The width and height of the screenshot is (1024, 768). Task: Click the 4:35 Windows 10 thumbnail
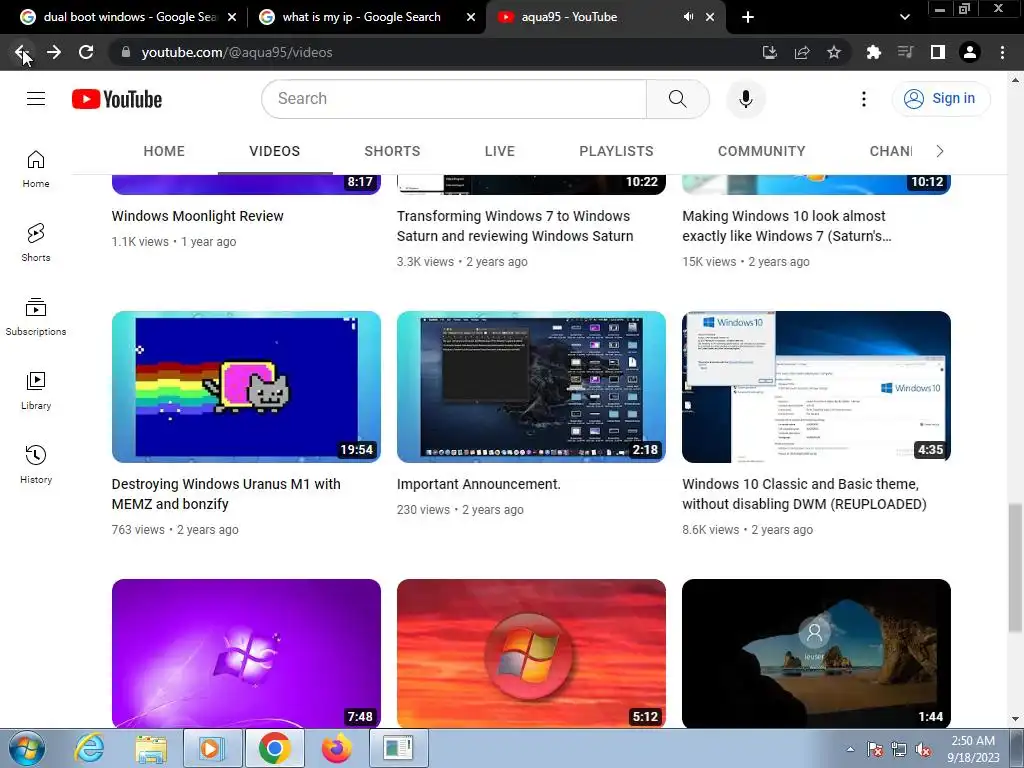(x=816, y=387)
